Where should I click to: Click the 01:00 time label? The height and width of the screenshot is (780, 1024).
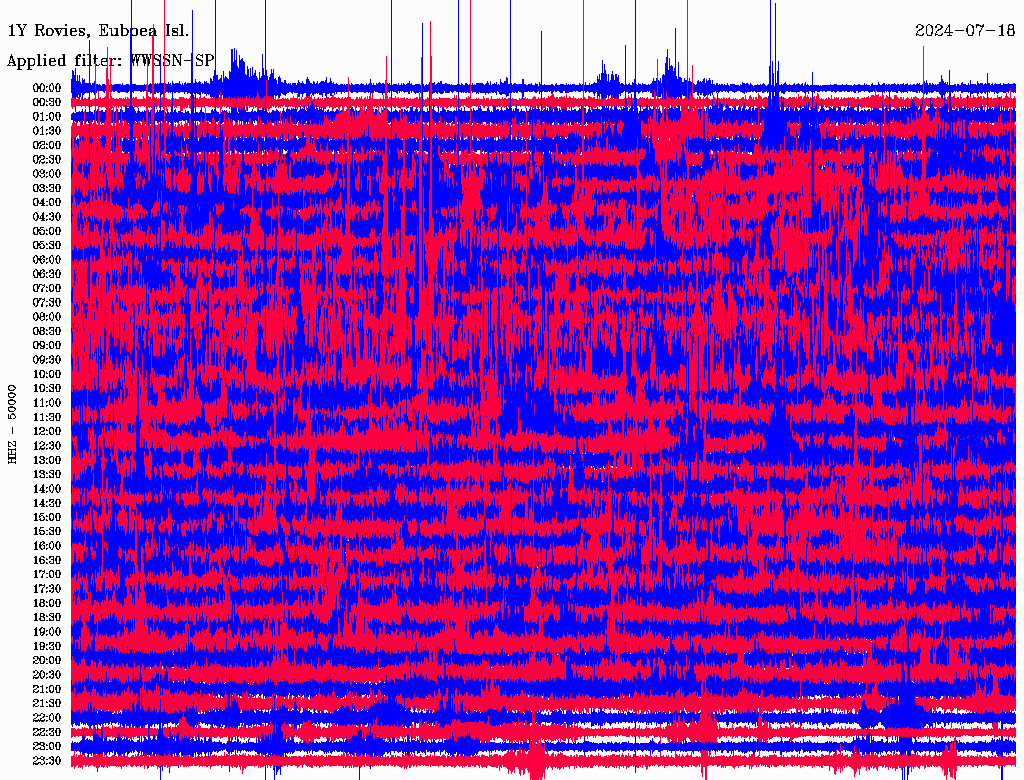[x=47, y=116]
